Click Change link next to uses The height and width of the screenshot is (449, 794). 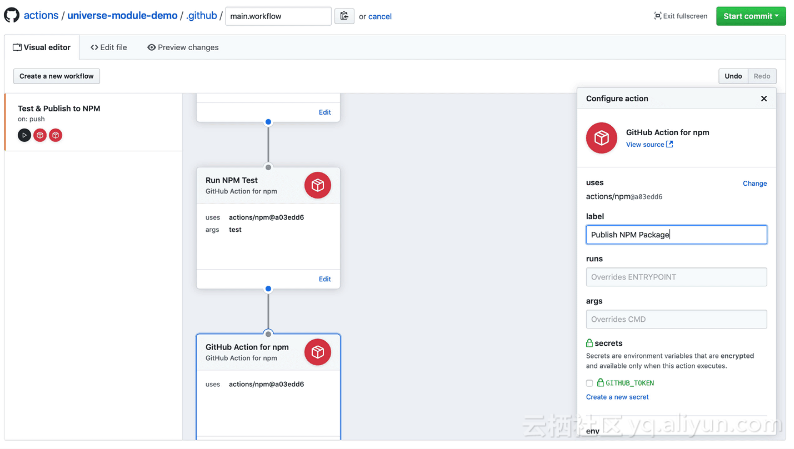(x=755, y=183)
